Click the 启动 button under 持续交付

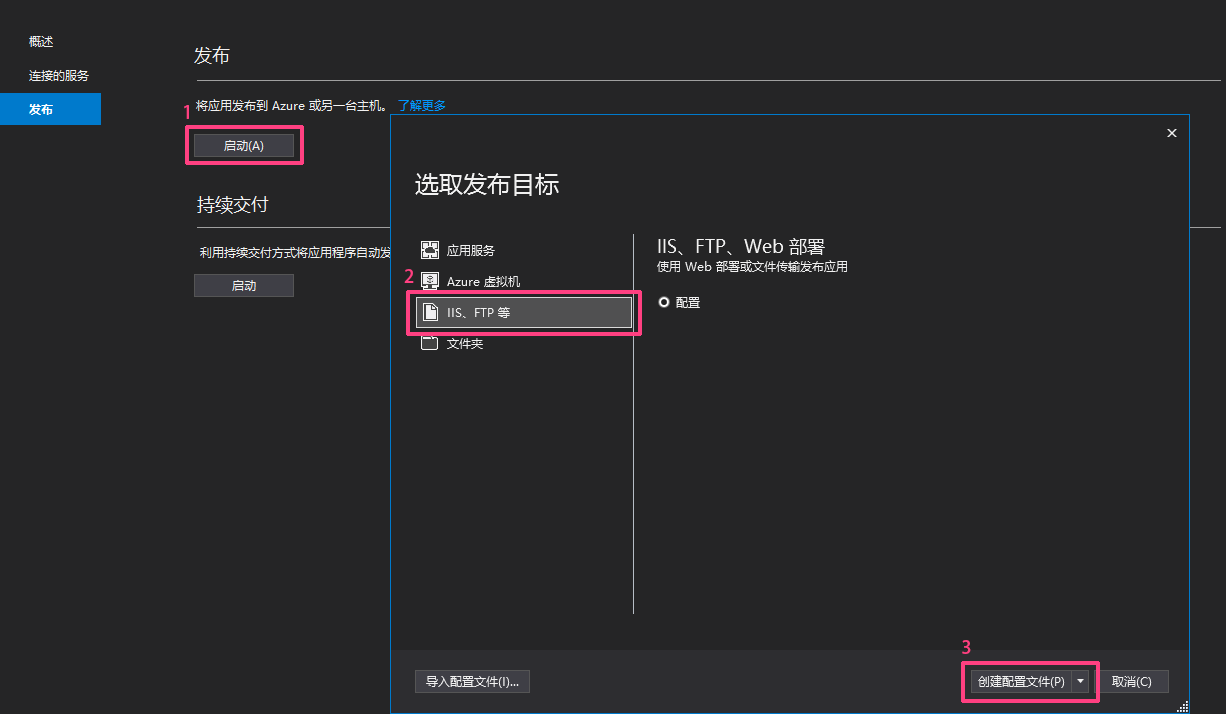point(244,285)
